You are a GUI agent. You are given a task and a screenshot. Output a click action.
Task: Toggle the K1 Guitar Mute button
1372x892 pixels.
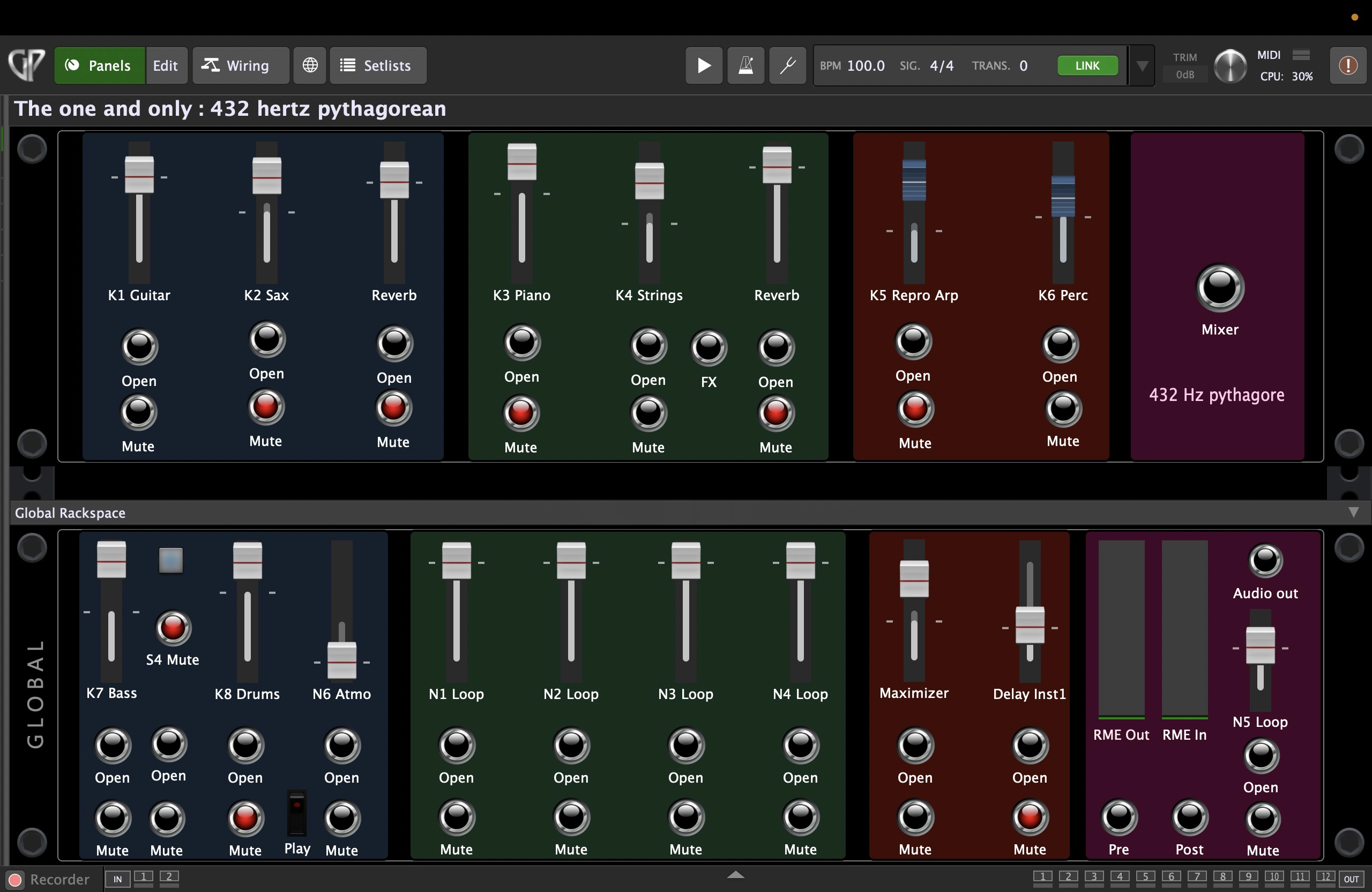pos(138,412)
